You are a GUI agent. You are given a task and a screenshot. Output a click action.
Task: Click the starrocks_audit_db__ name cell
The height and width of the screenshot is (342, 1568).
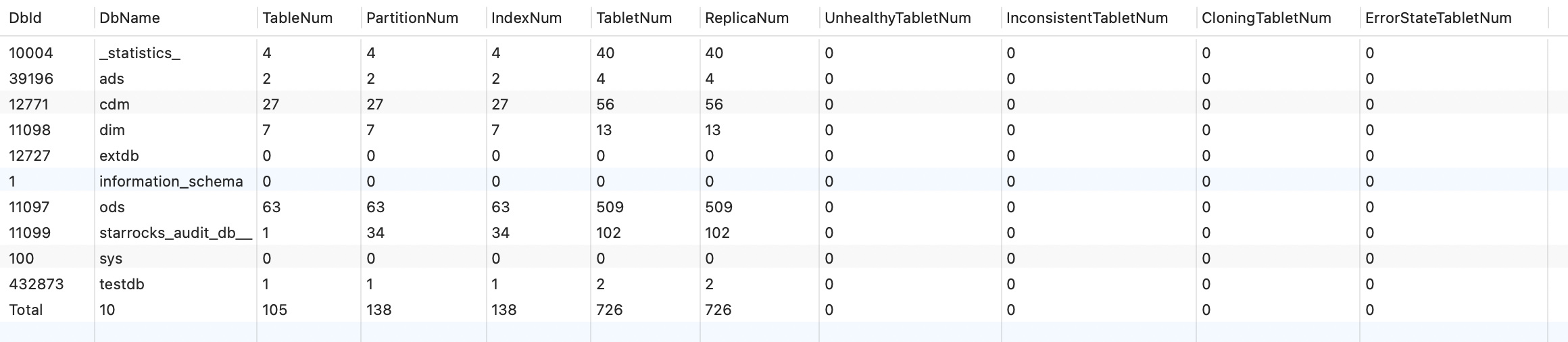coord(176,233)
